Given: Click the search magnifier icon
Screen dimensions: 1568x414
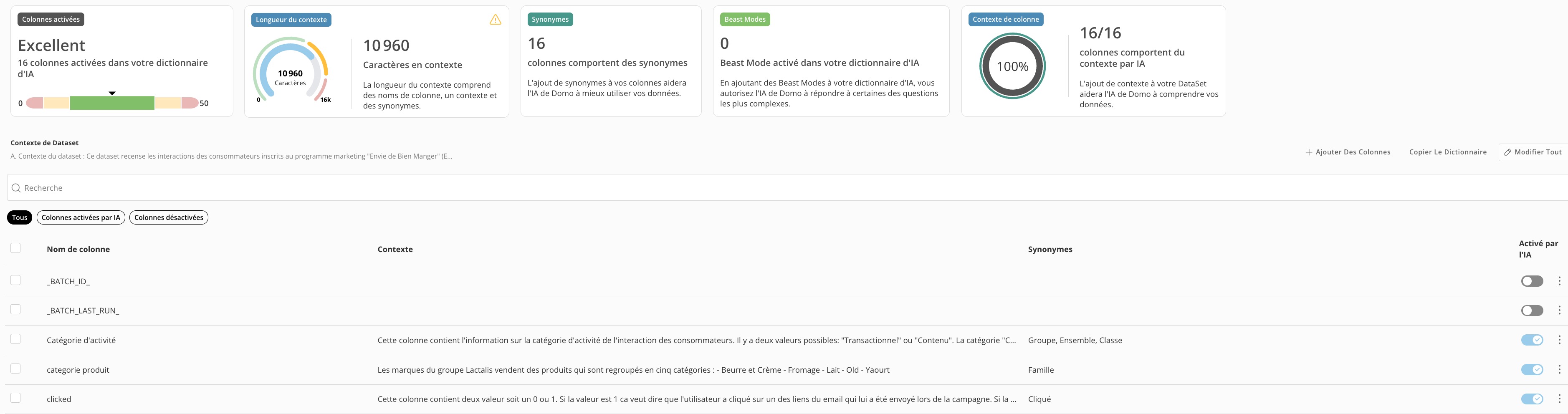Looking at the screenshot, I should click(x=16, y=188).
